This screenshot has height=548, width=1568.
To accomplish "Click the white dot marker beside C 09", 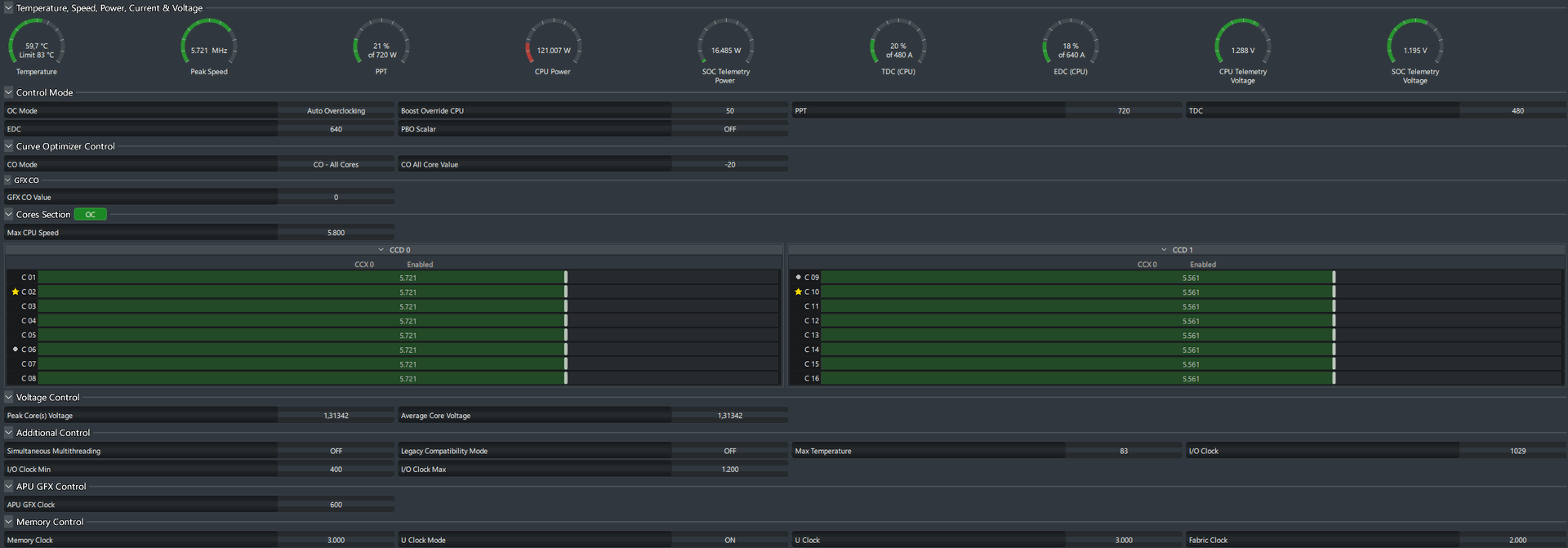I will pos(799,278).
